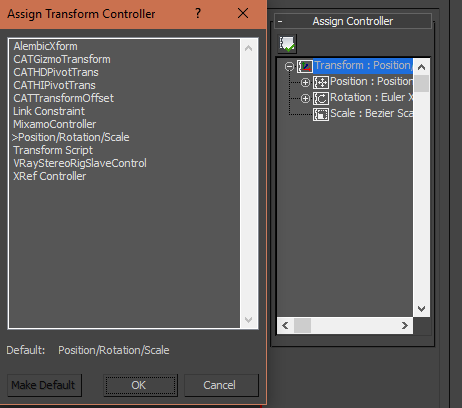Viewport: 462px width, 408px height.
Task: Click the Scale controller icon
Action: (321, 114)
